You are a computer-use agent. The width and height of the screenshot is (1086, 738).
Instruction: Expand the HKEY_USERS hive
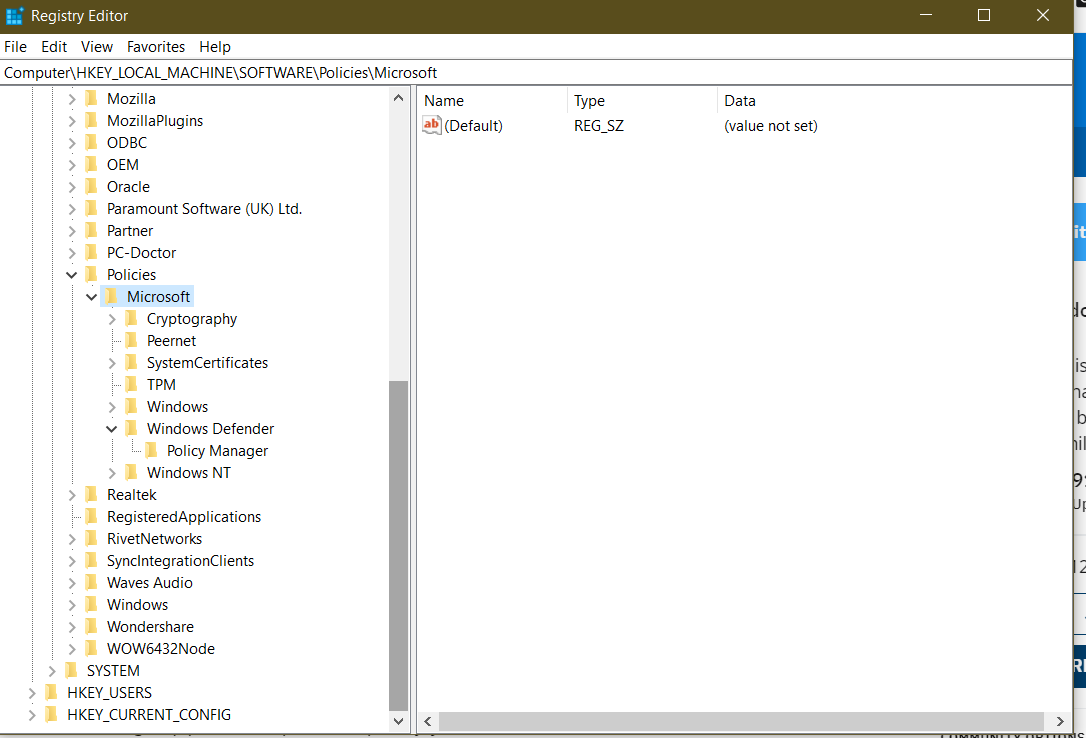pyautogui.click(x=31, y=693)
